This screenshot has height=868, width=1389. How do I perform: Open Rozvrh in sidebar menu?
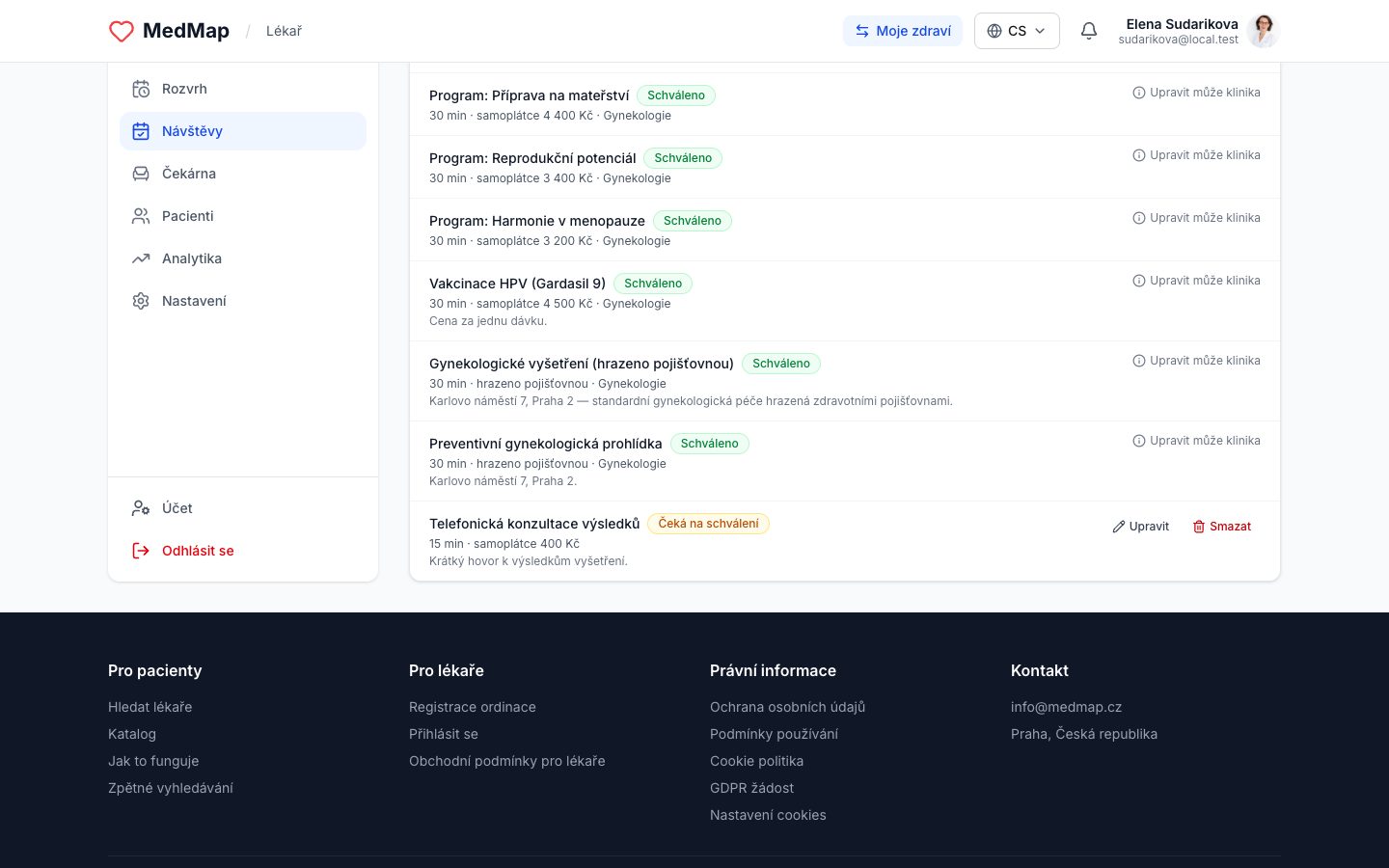coord(243,89)
